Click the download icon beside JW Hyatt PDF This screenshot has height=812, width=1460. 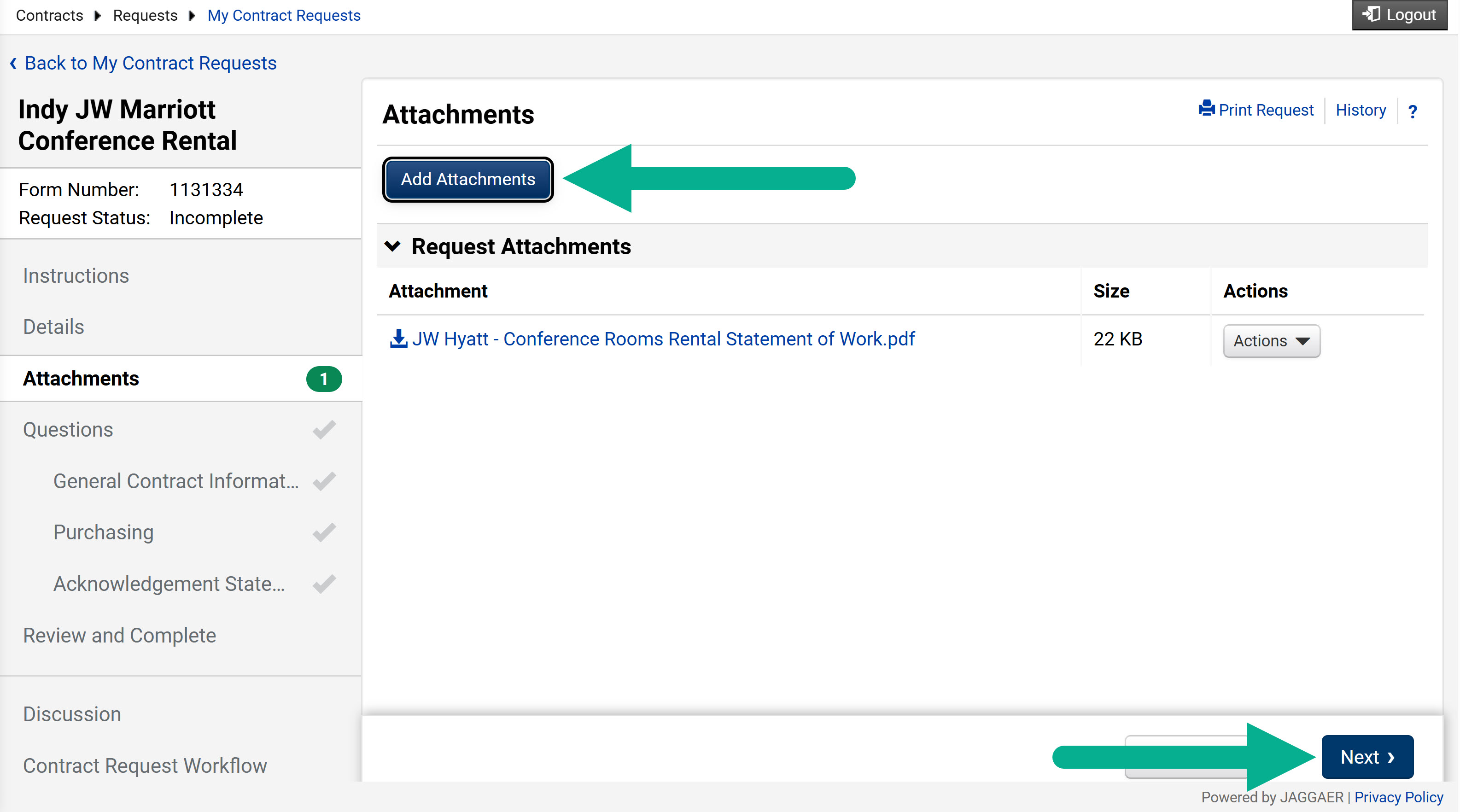click(398, 339)
